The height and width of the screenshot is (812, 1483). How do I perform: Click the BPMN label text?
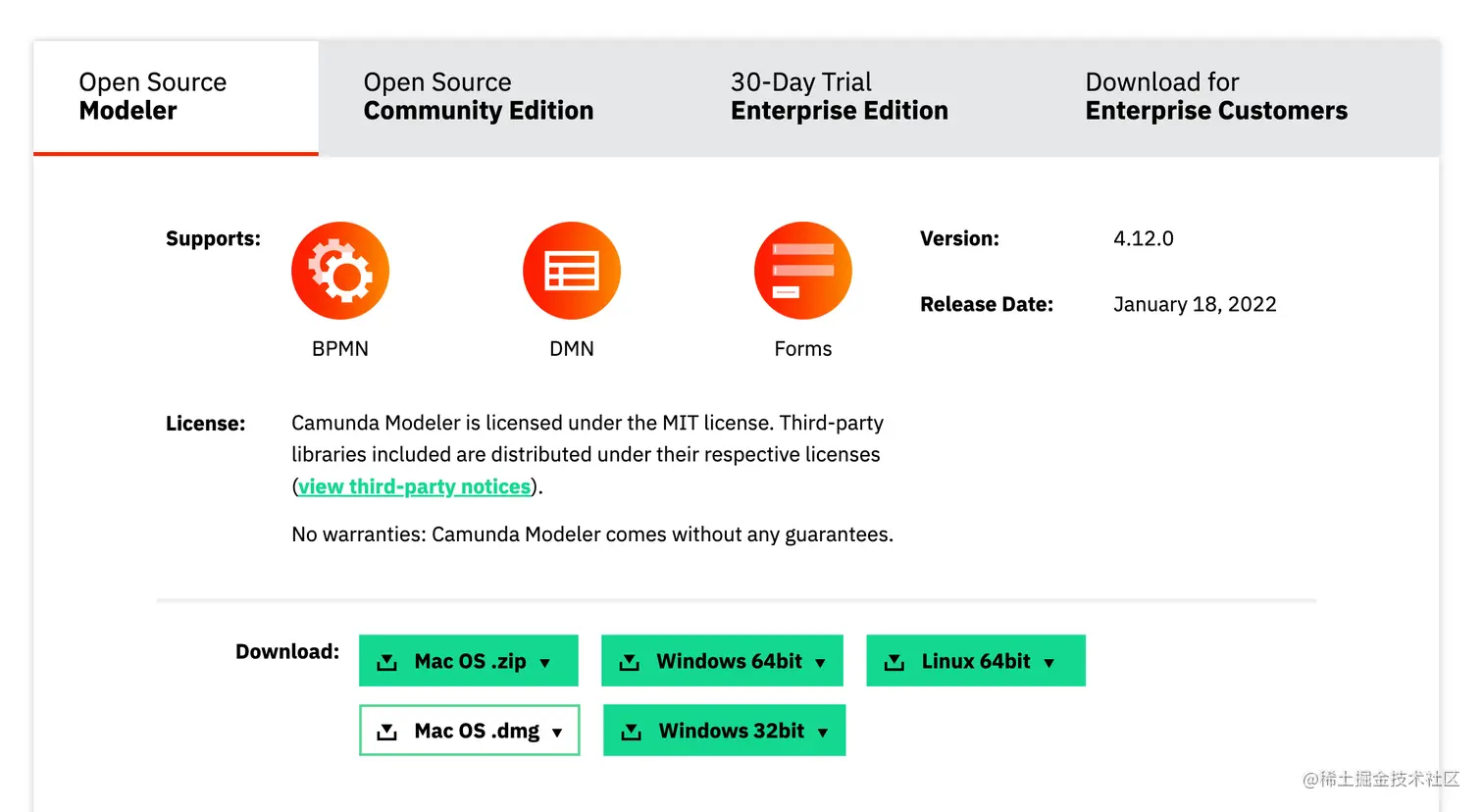click(340, 349)
